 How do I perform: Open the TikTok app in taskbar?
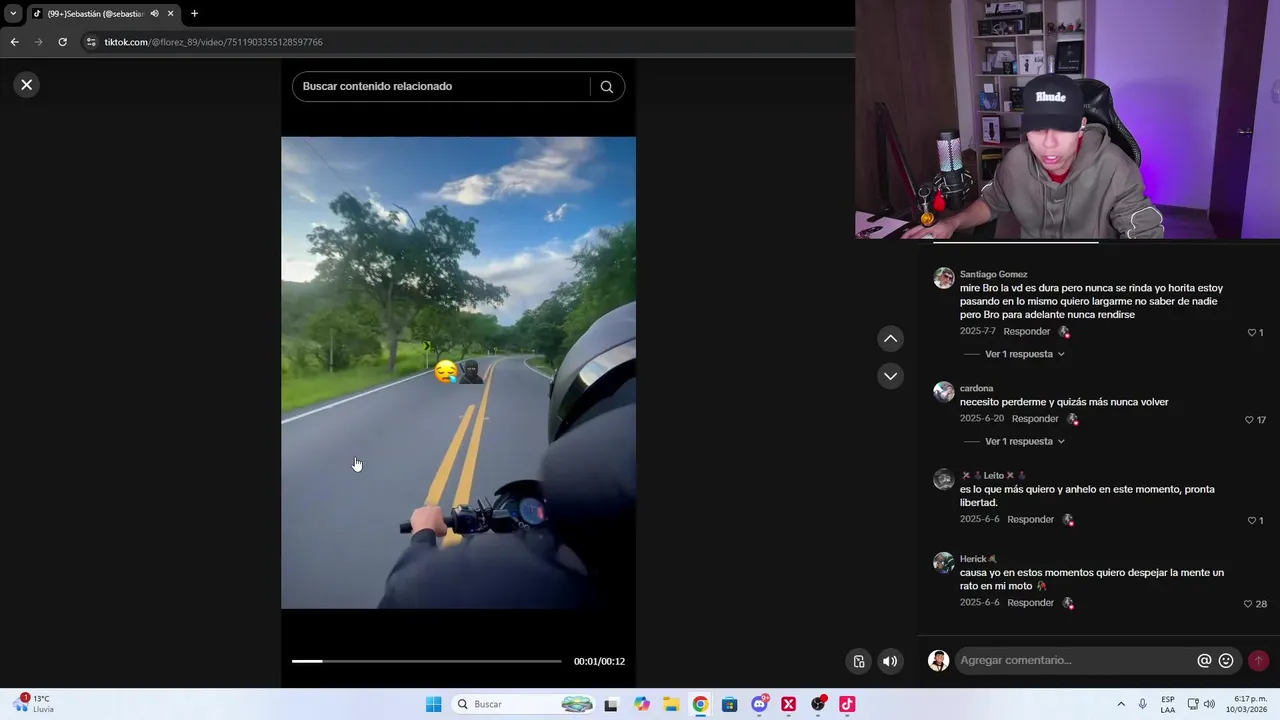(847, 704)
